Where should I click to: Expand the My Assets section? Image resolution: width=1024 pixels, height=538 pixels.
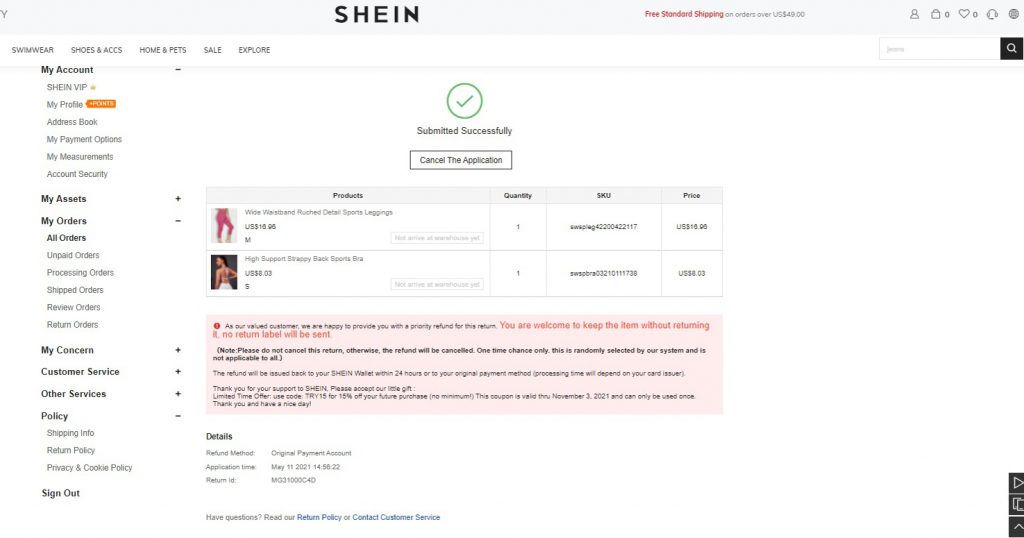[x=178, y=198]
